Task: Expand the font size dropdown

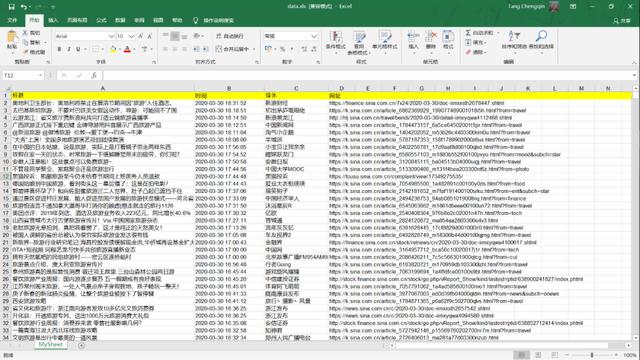Action: (x=131, y=36)
